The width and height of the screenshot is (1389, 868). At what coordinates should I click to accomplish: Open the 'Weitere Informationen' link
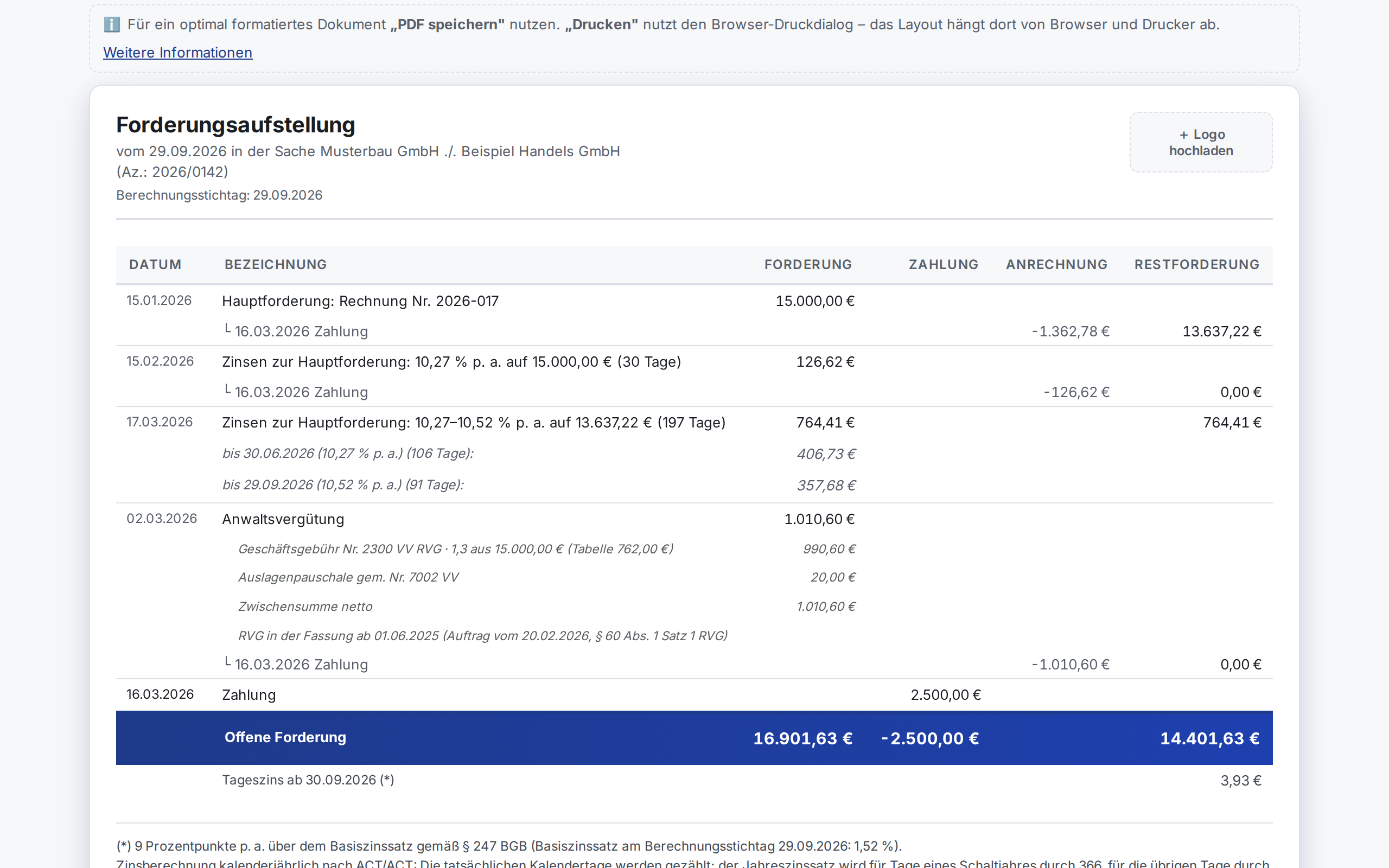point(177,52)
